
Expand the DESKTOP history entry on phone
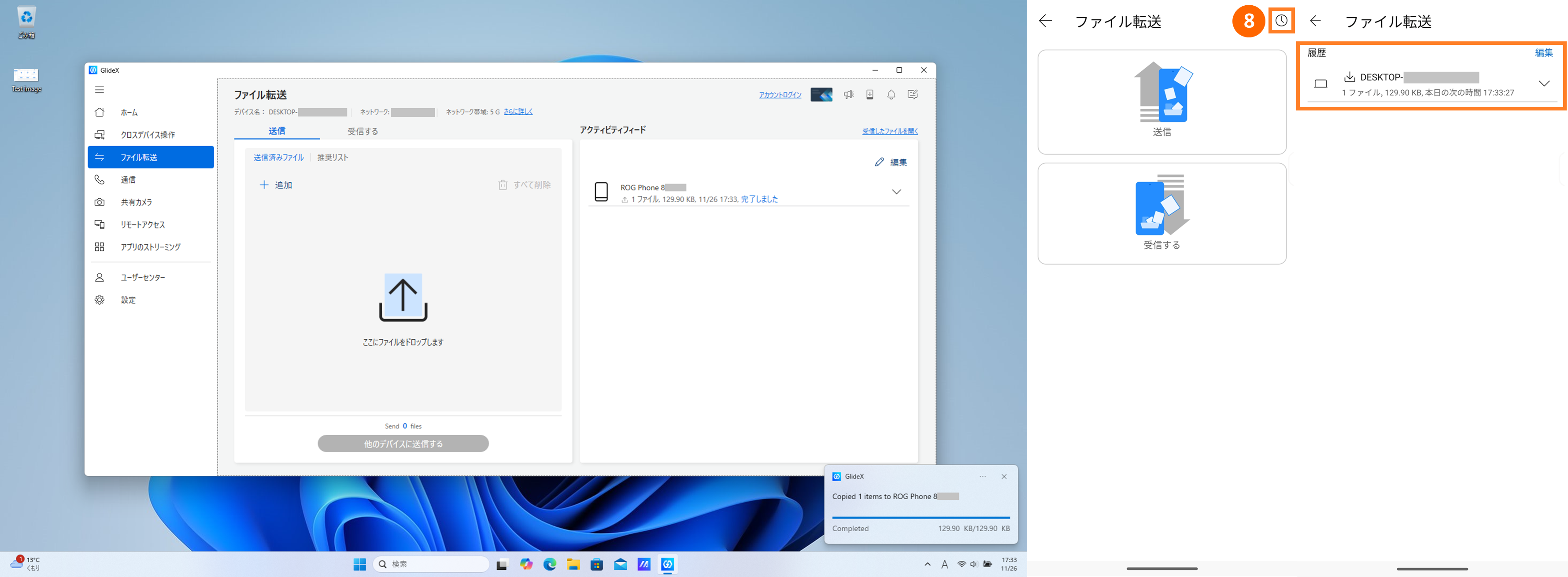tap(1544, 84)
